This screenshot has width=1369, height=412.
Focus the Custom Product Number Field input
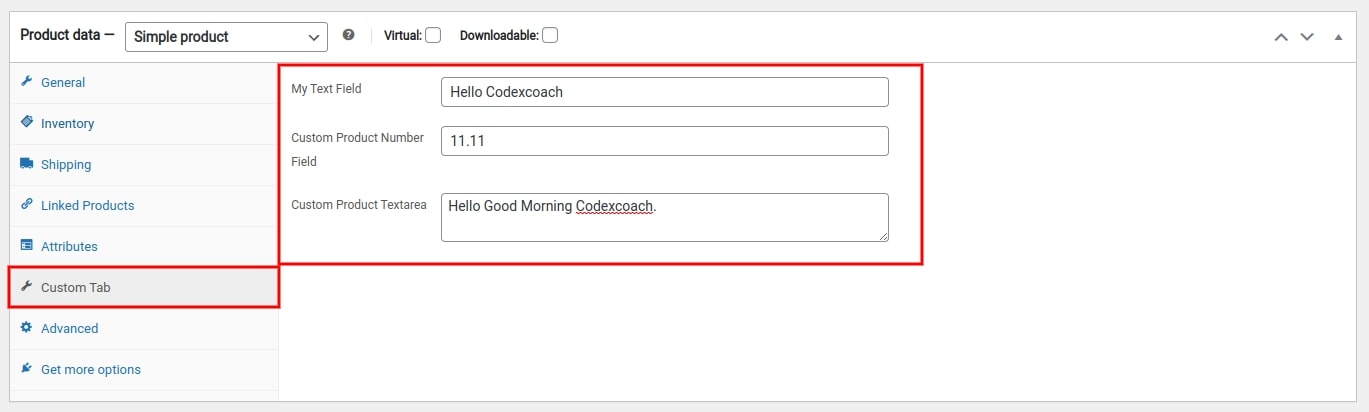664,141
